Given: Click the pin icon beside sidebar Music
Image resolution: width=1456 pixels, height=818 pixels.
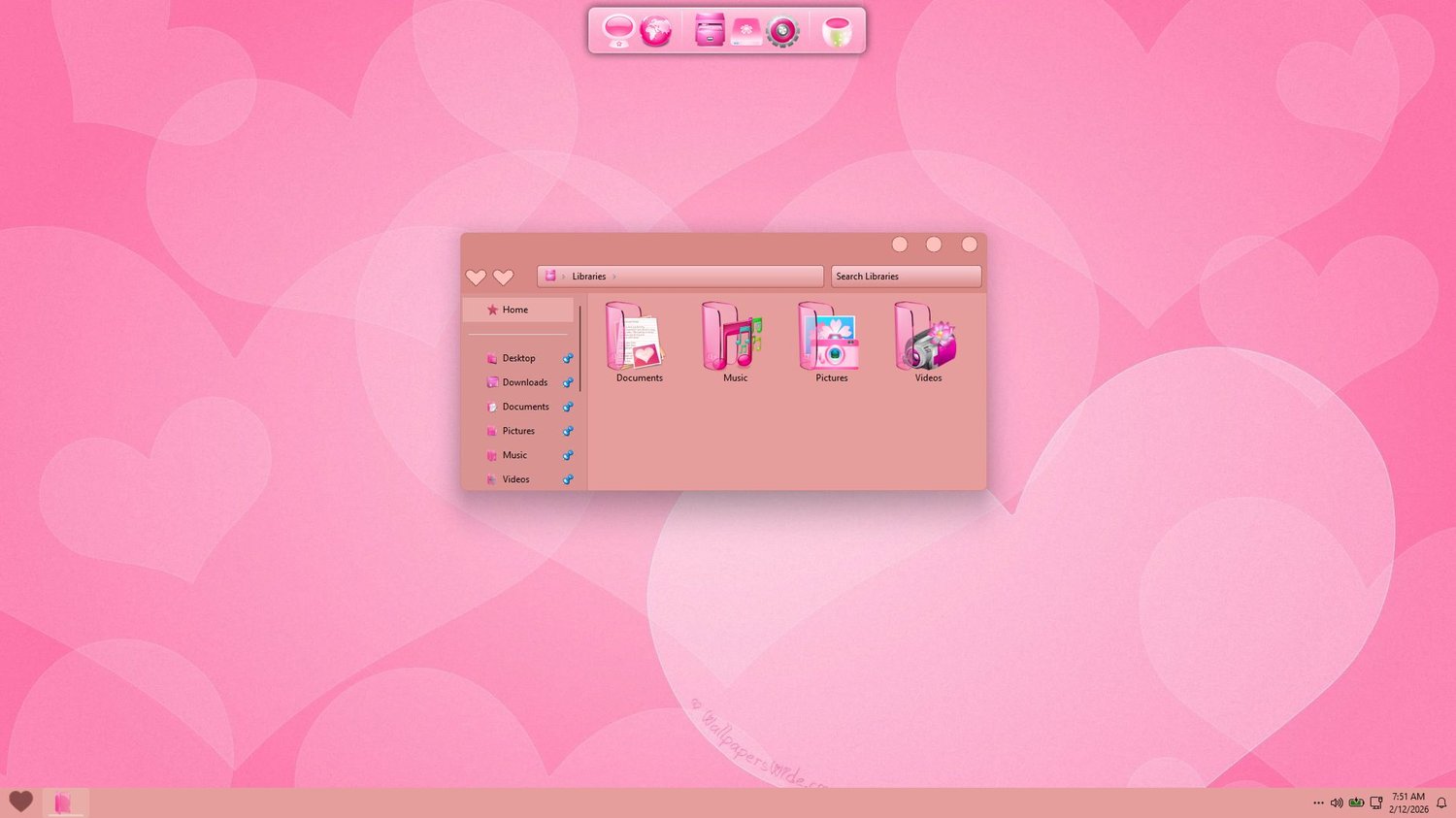Looking at the screenshot, I should pos(568,455).
